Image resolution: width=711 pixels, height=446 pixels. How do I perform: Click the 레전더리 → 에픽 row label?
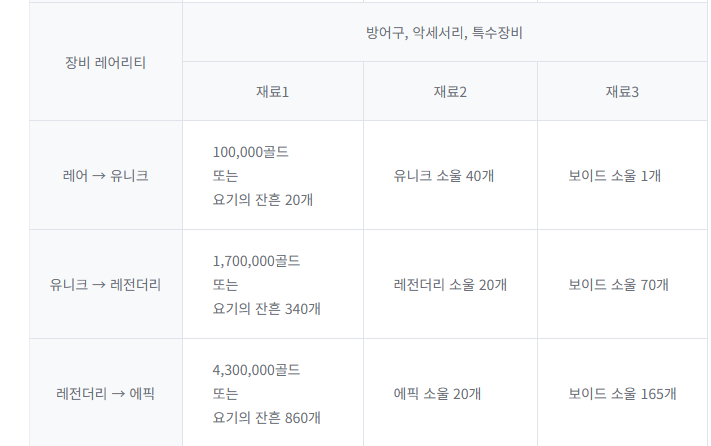click(x=105, y=394)
